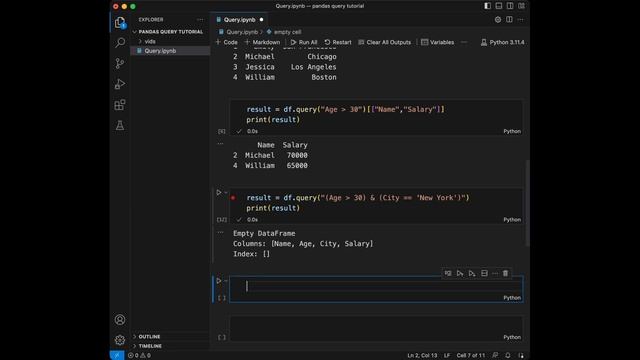Open Explorer panel more actions ellipsis
This screenshot has width=640, height=360.
(x=200, y=20)
